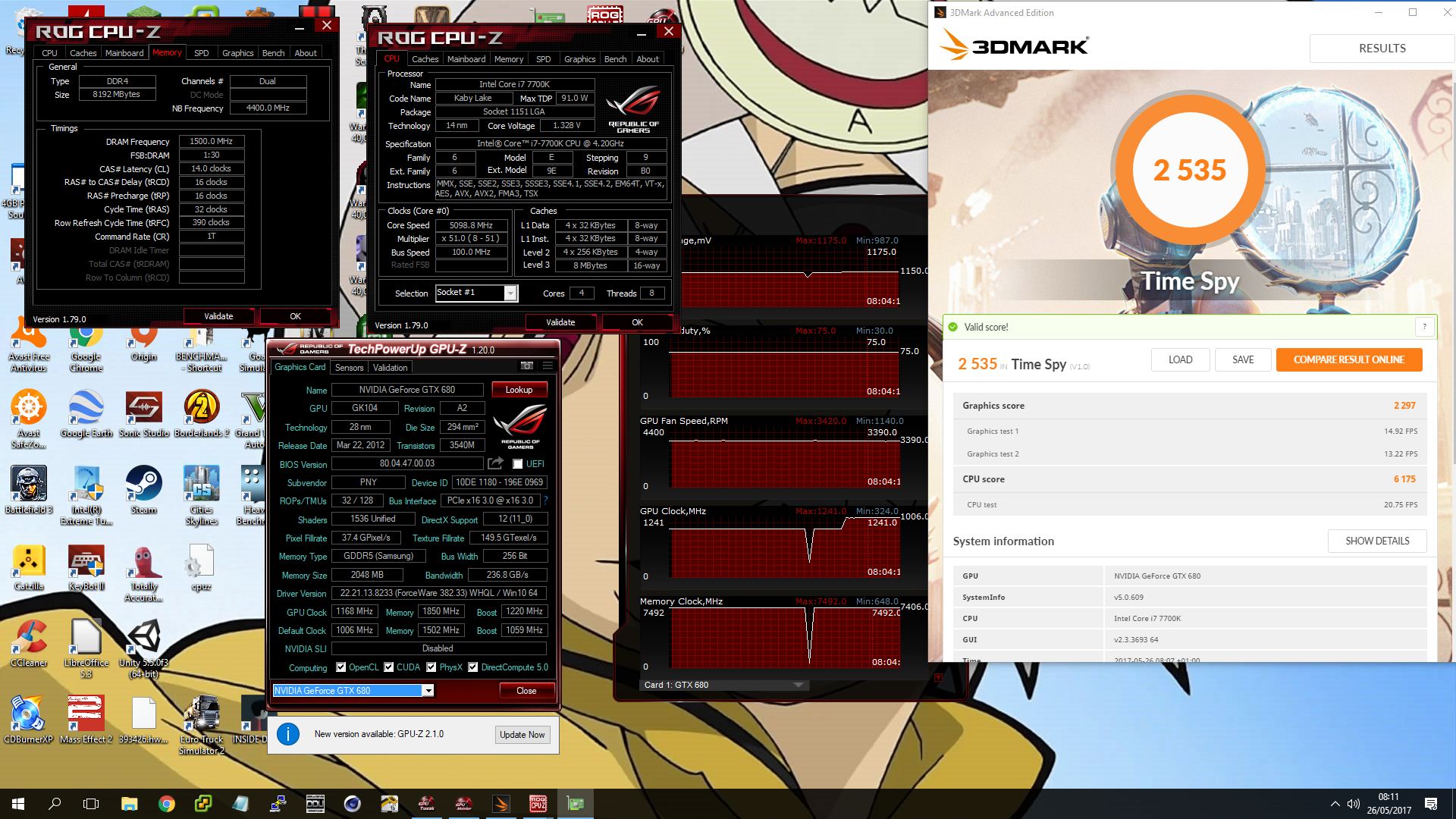Open LibreOffice 5.3 desktop icon

(x=86, y=649)
